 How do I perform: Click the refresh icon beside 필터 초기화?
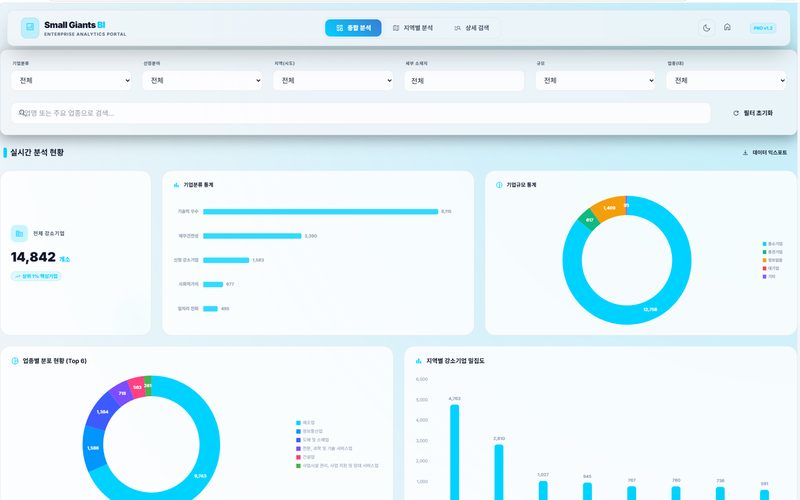pos(736,113)
